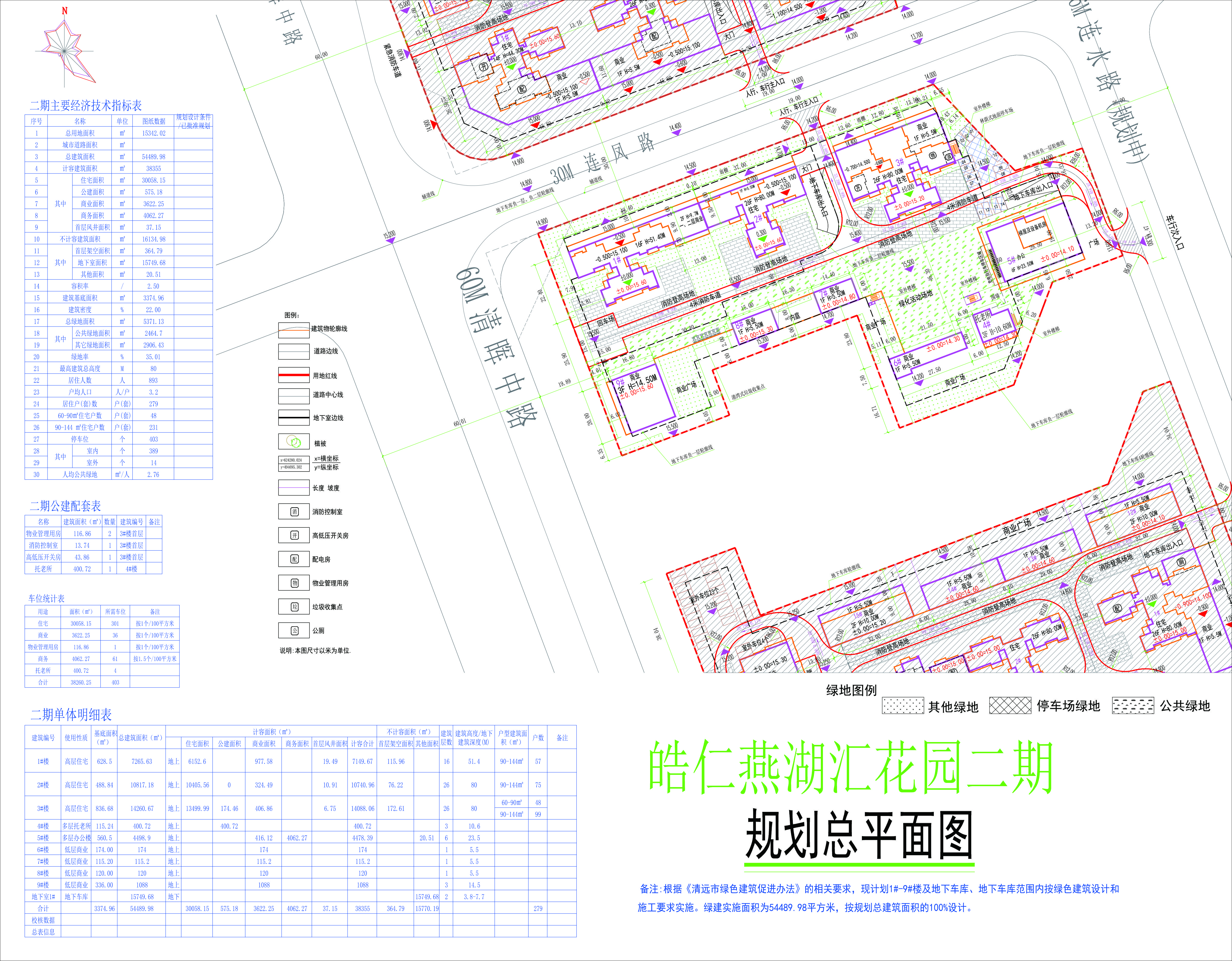Click the 3#楼 row in 单体明细表

pos(300,808)
